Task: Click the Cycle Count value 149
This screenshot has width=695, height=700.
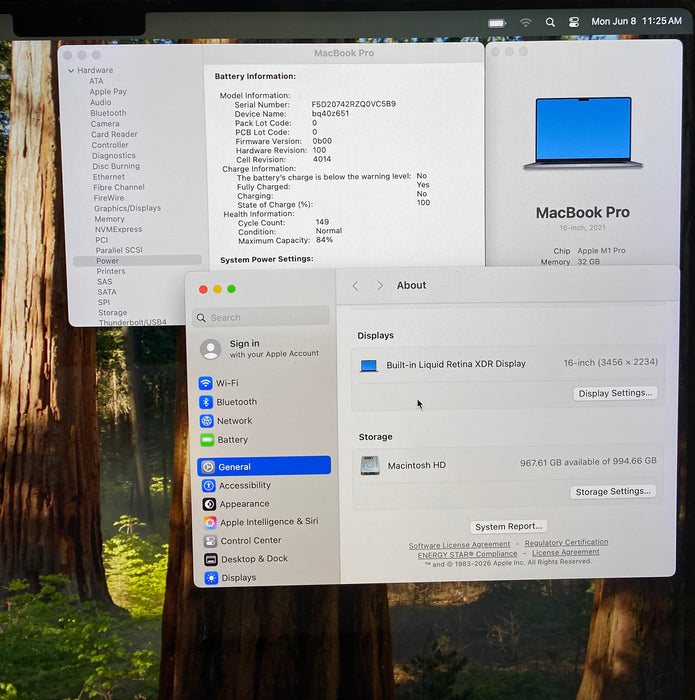Action: pos(322,222)
